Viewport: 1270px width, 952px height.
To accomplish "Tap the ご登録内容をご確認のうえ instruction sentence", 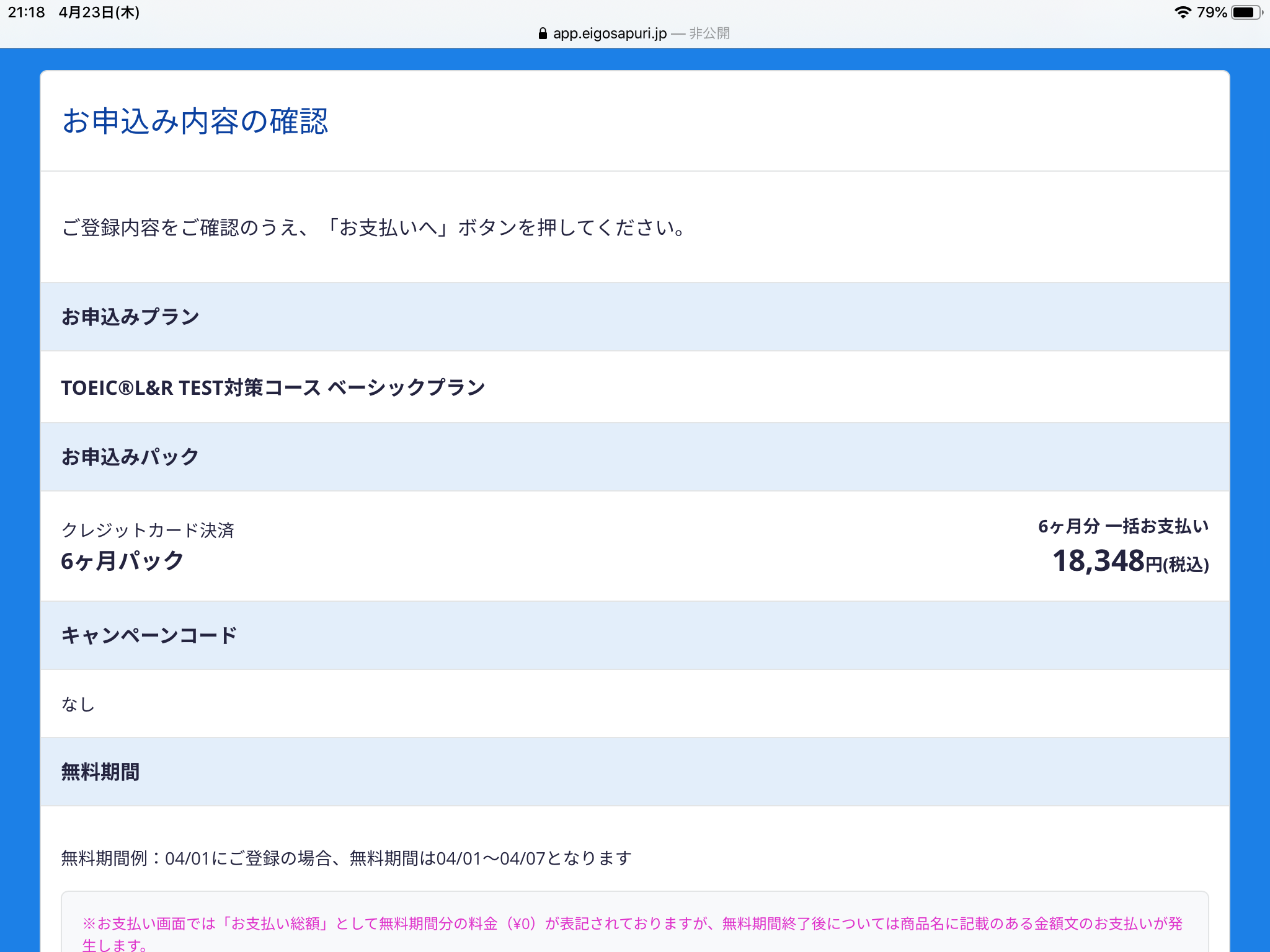I will pos(374,227).
